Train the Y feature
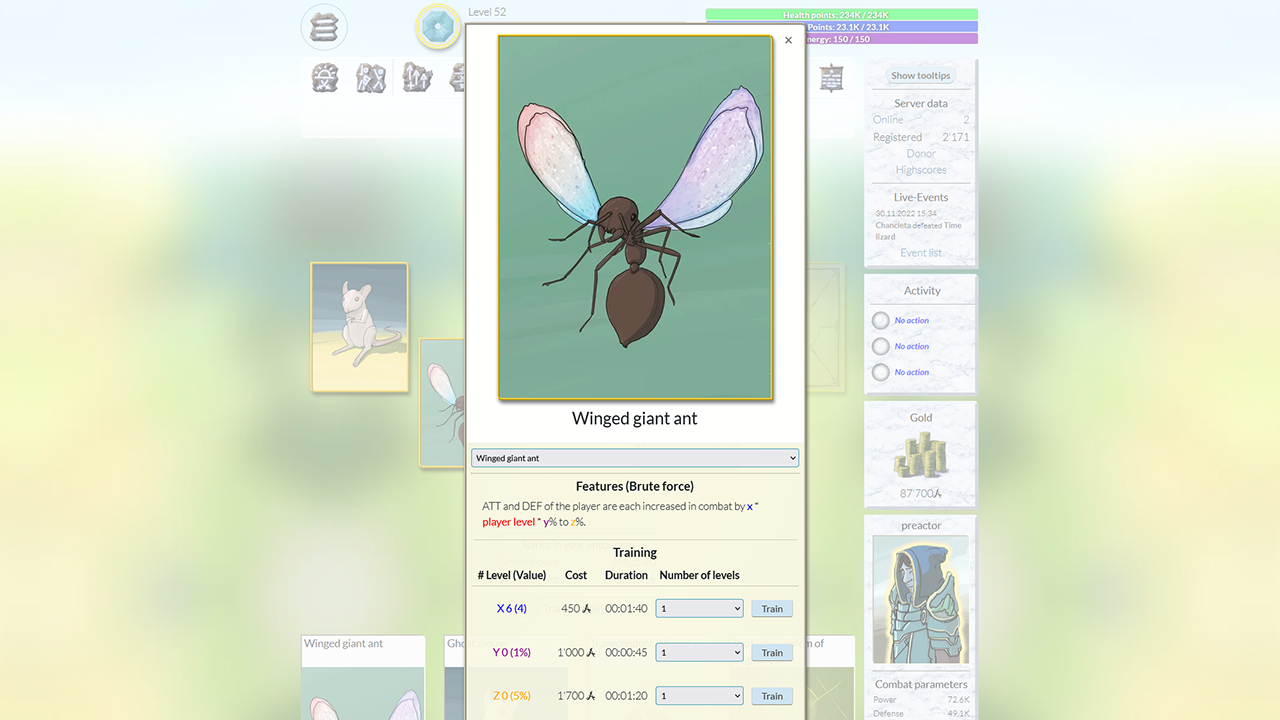 point(772,652)
